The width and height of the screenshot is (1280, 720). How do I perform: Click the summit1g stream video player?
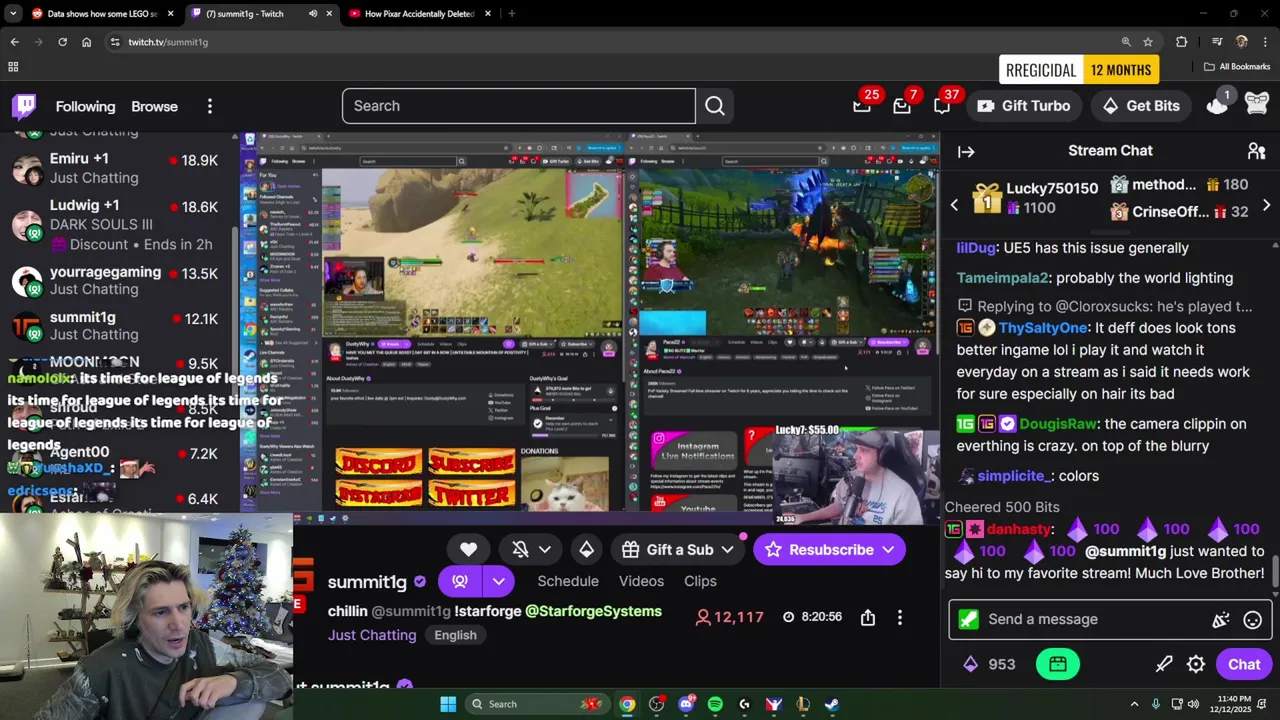click(x=589, y=328)
